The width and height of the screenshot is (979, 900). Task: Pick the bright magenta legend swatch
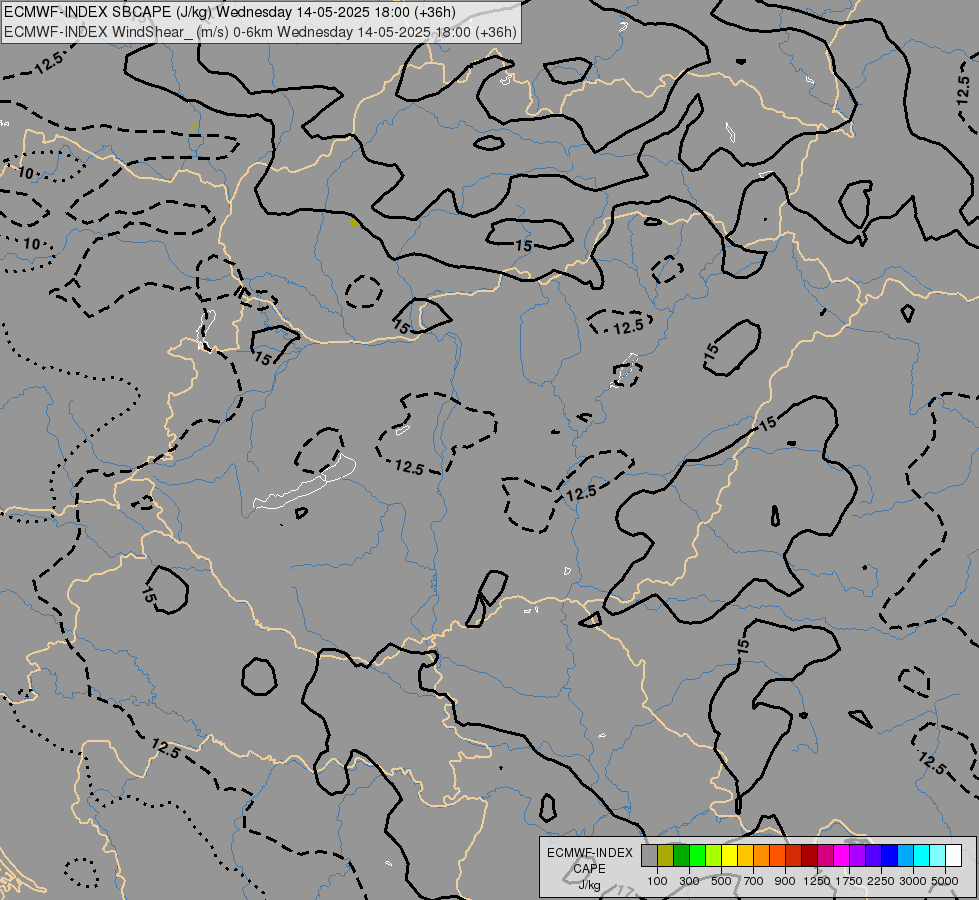tap(841, 855)
